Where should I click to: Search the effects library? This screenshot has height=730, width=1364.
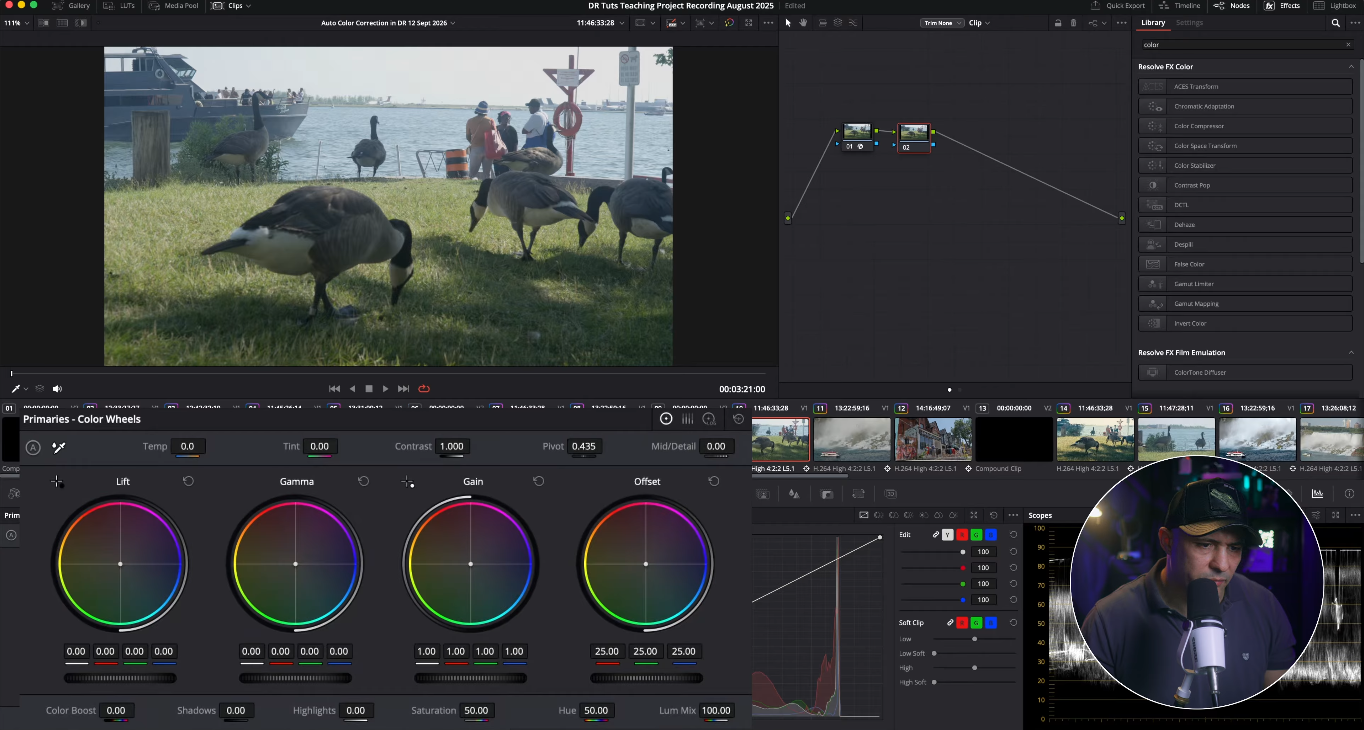point(1335,23)
